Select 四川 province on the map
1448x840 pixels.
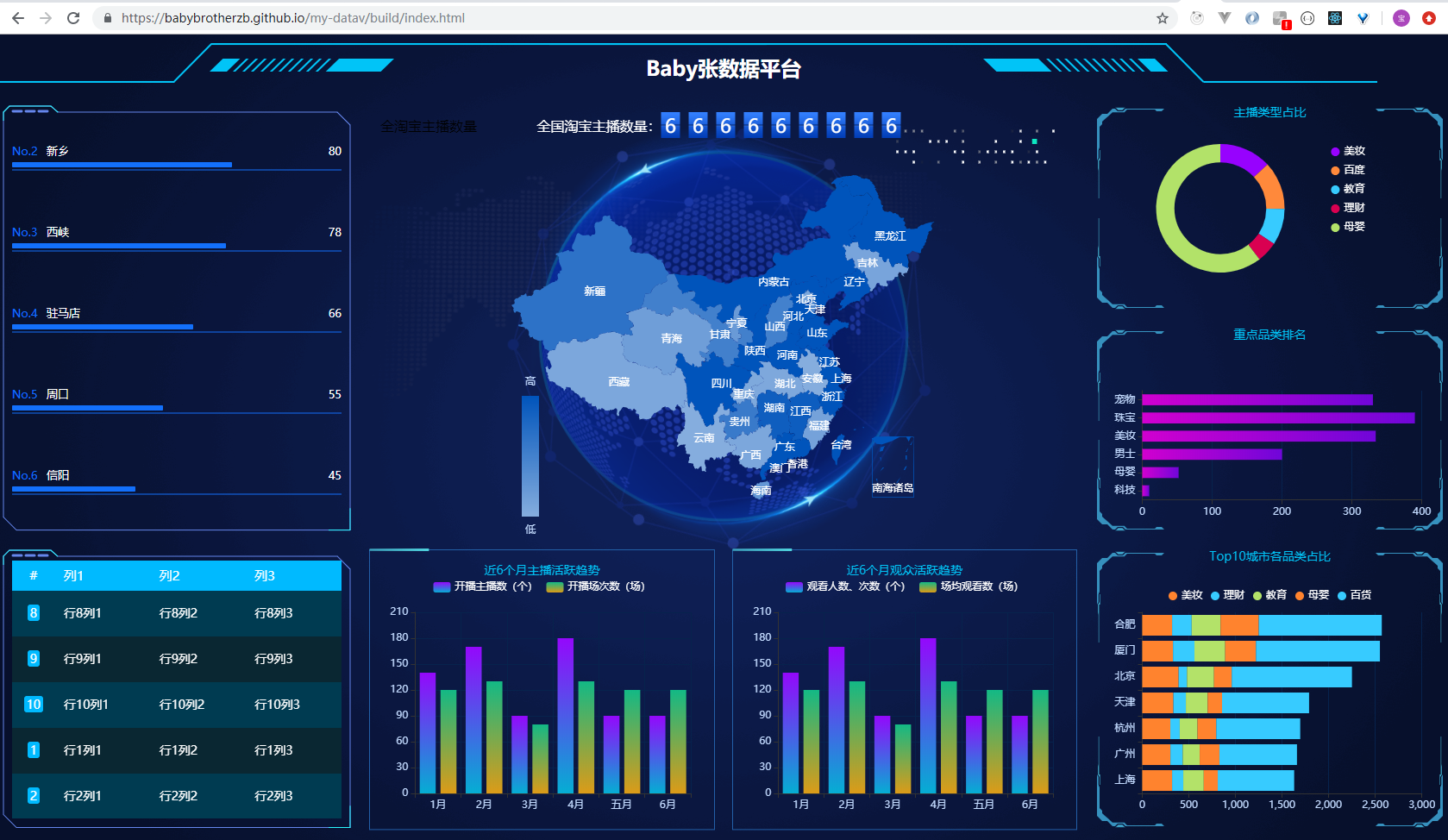(721, 383)
